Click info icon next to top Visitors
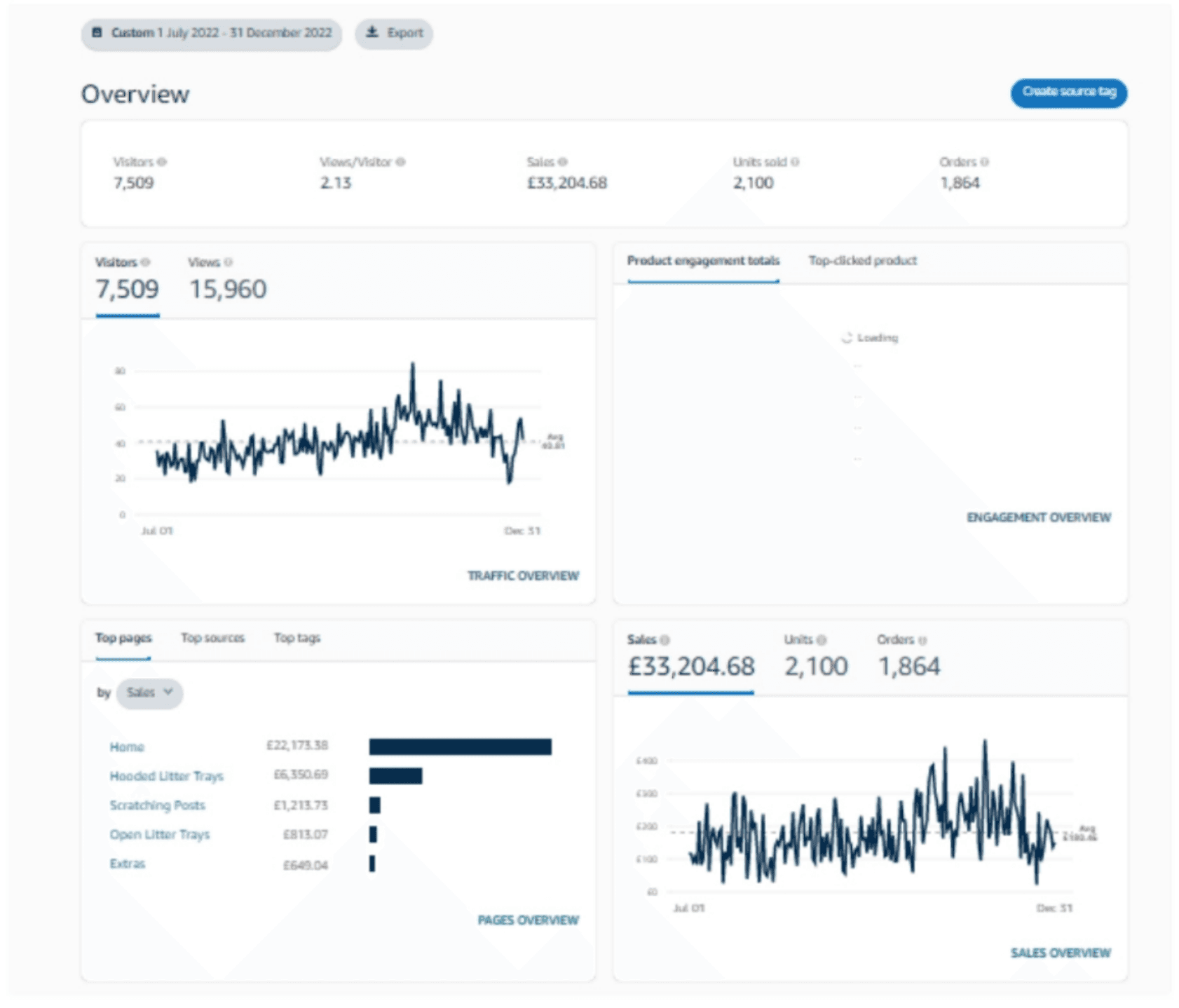The height and width of the screenshot is (1008, 1179). pos(162,162)
